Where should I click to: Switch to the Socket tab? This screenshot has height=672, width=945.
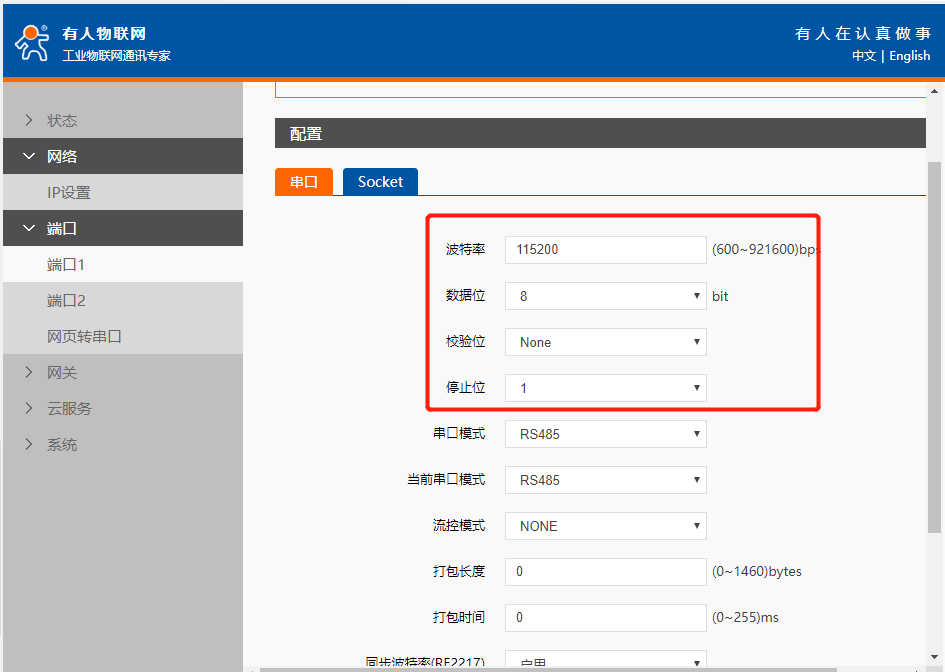pyautogui.click(x=380, y=182)
